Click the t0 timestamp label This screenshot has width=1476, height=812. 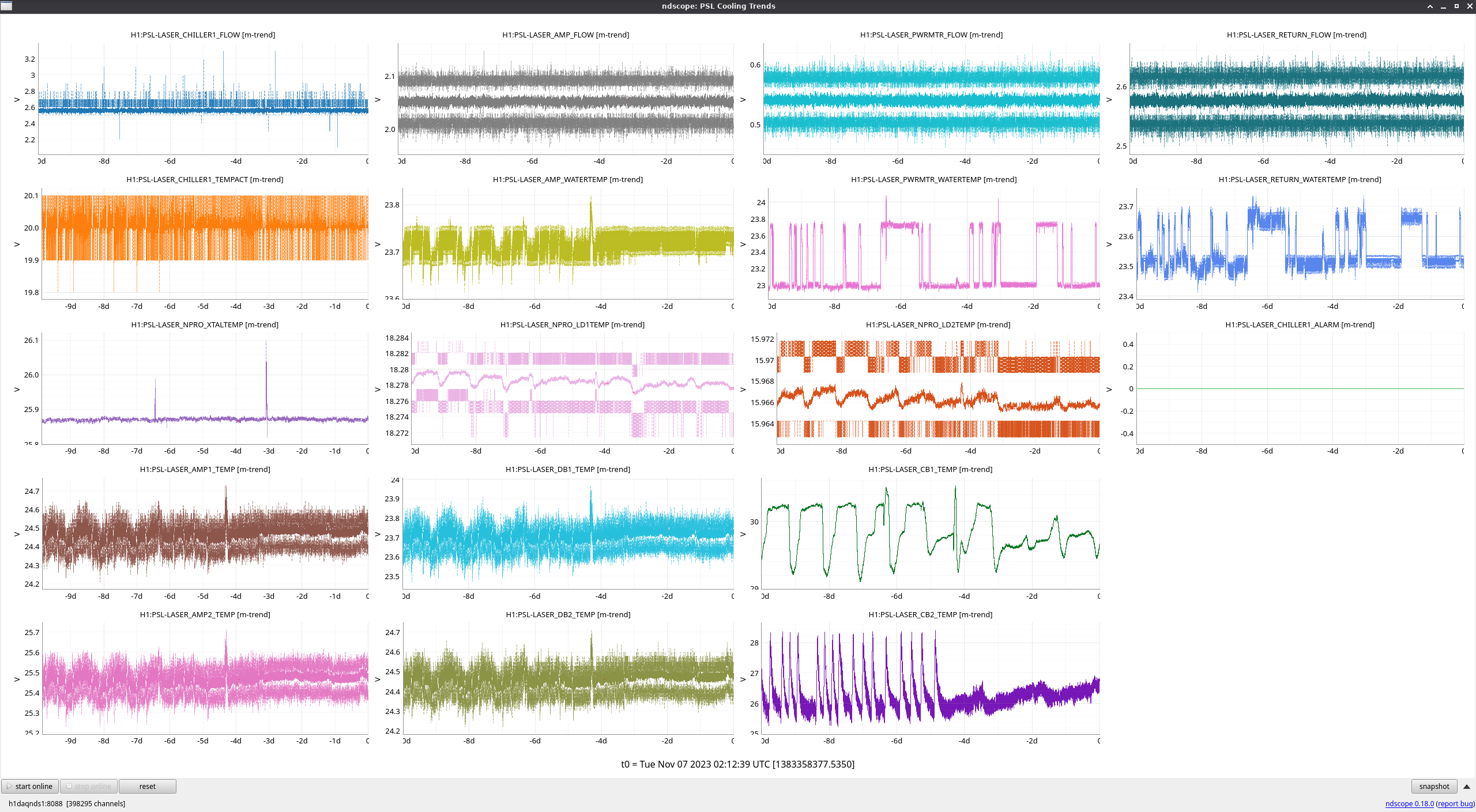tap(737, 764)
